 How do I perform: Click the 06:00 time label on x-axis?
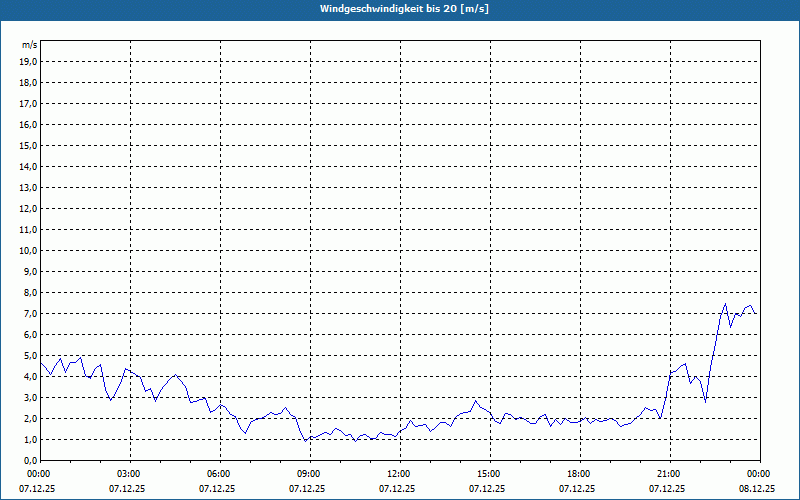coord(219,474)
